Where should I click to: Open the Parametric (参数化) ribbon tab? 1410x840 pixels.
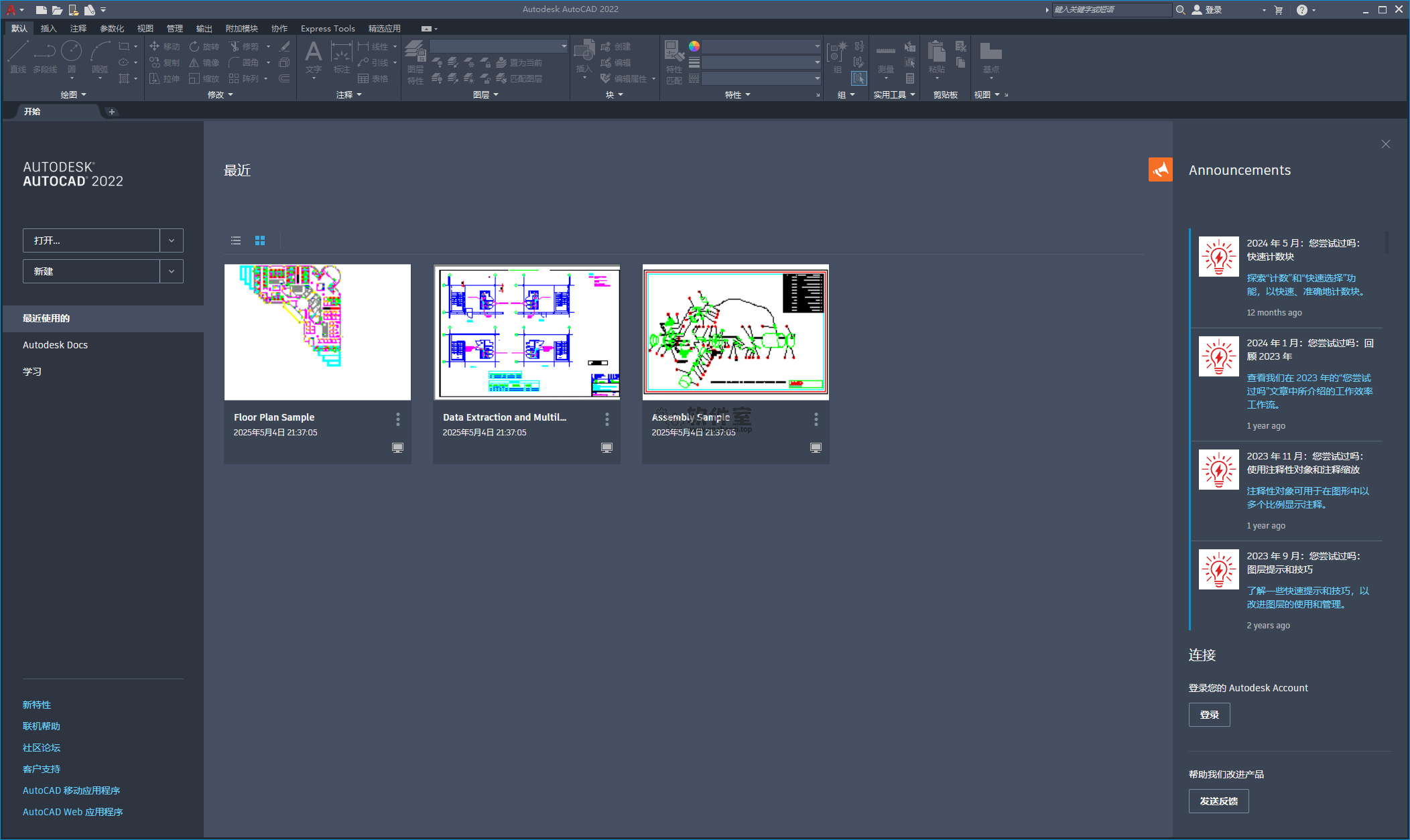pos(112,29)
